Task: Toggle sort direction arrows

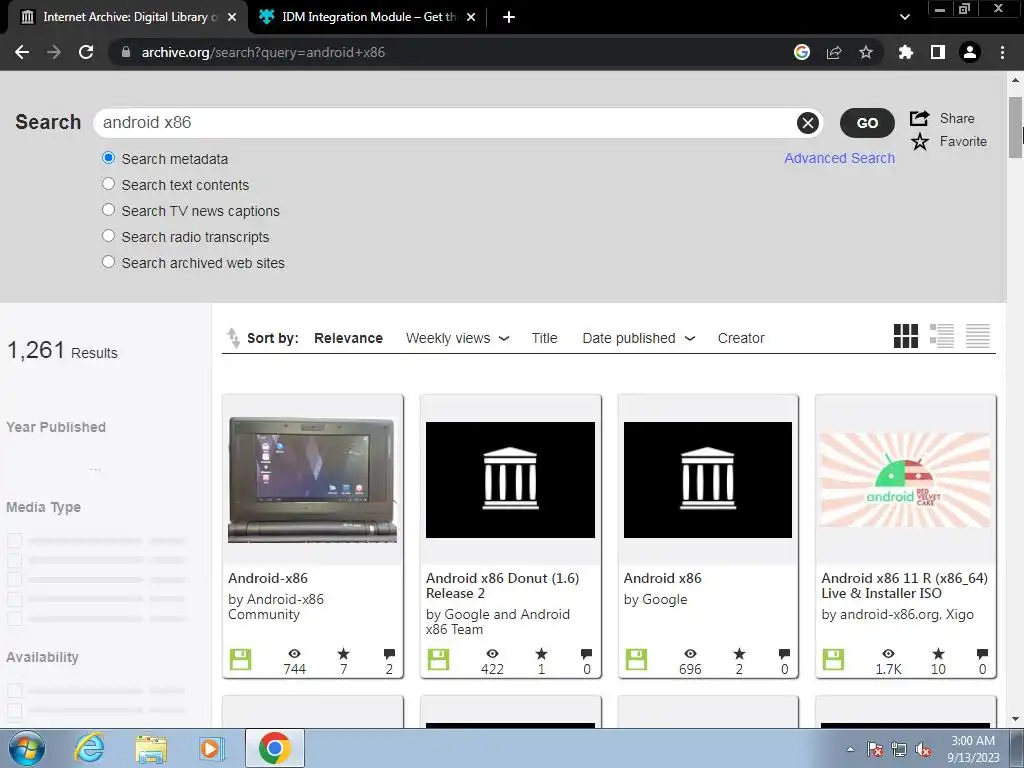Action: point(233,338)
